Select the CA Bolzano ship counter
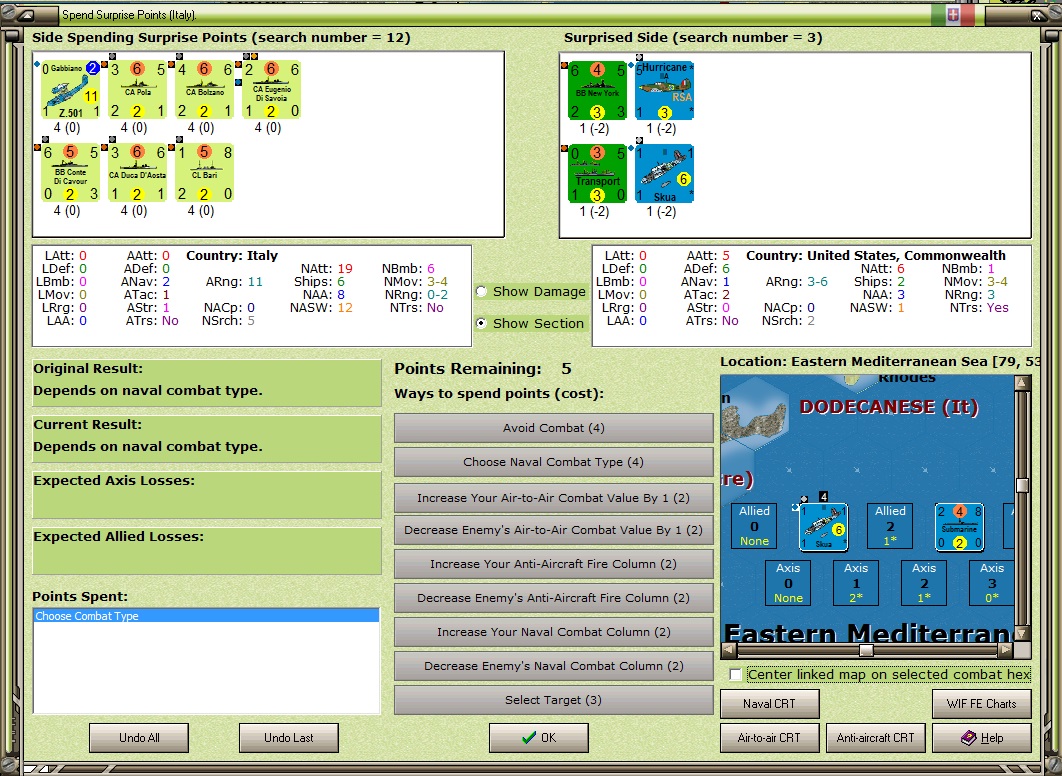The image size is (1062, 776). tap(205, 90)
